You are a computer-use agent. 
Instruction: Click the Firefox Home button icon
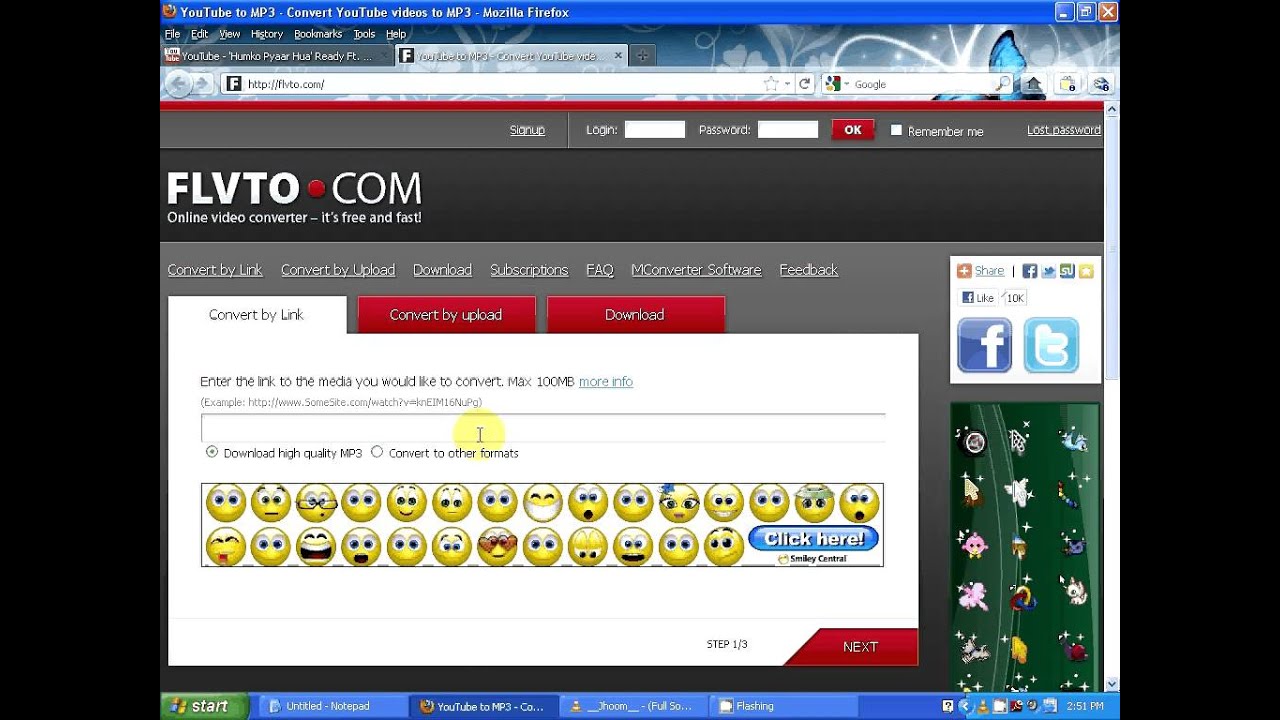[x=1033, y=84]
